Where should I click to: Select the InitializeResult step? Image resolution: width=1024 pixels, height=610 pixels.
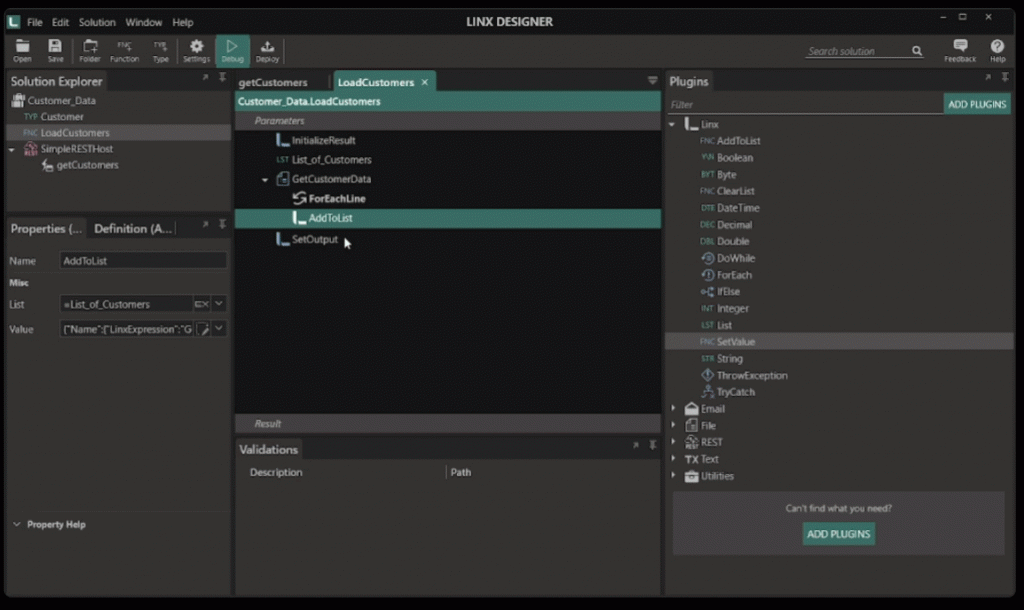point(323,140)
